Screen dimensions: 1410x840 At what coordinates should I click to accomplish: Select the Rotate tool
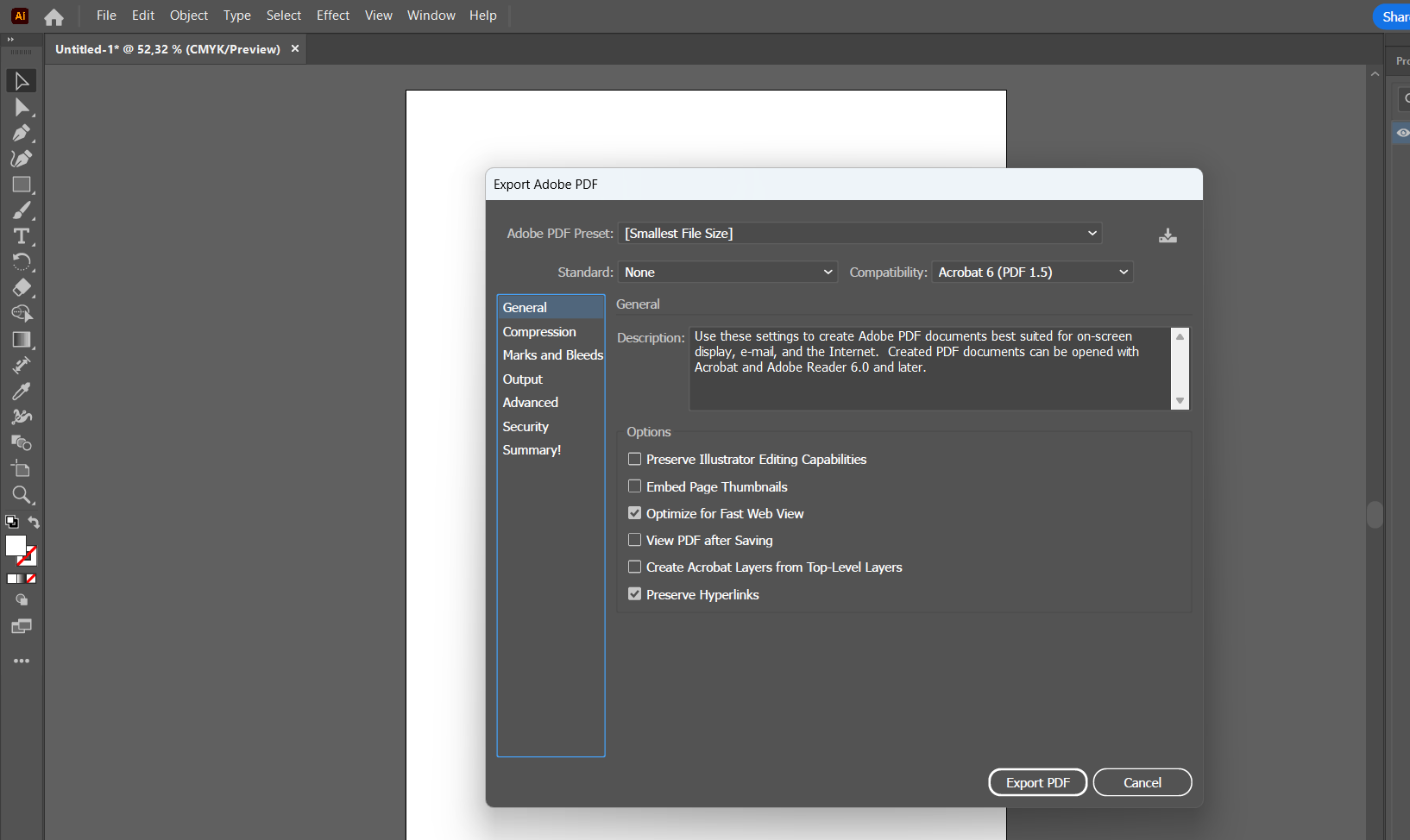[22, 262]
